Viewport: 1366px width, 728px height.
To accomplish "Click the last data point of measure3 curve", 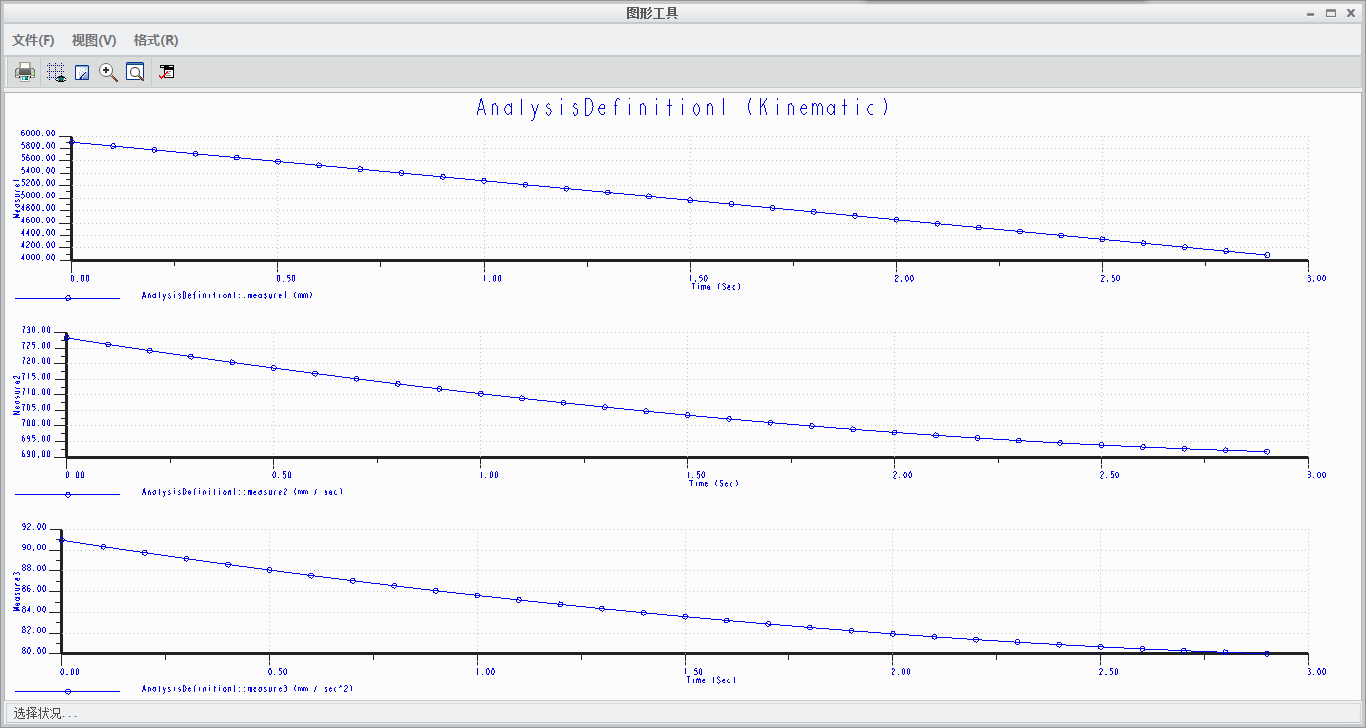I will point(1267,653).
